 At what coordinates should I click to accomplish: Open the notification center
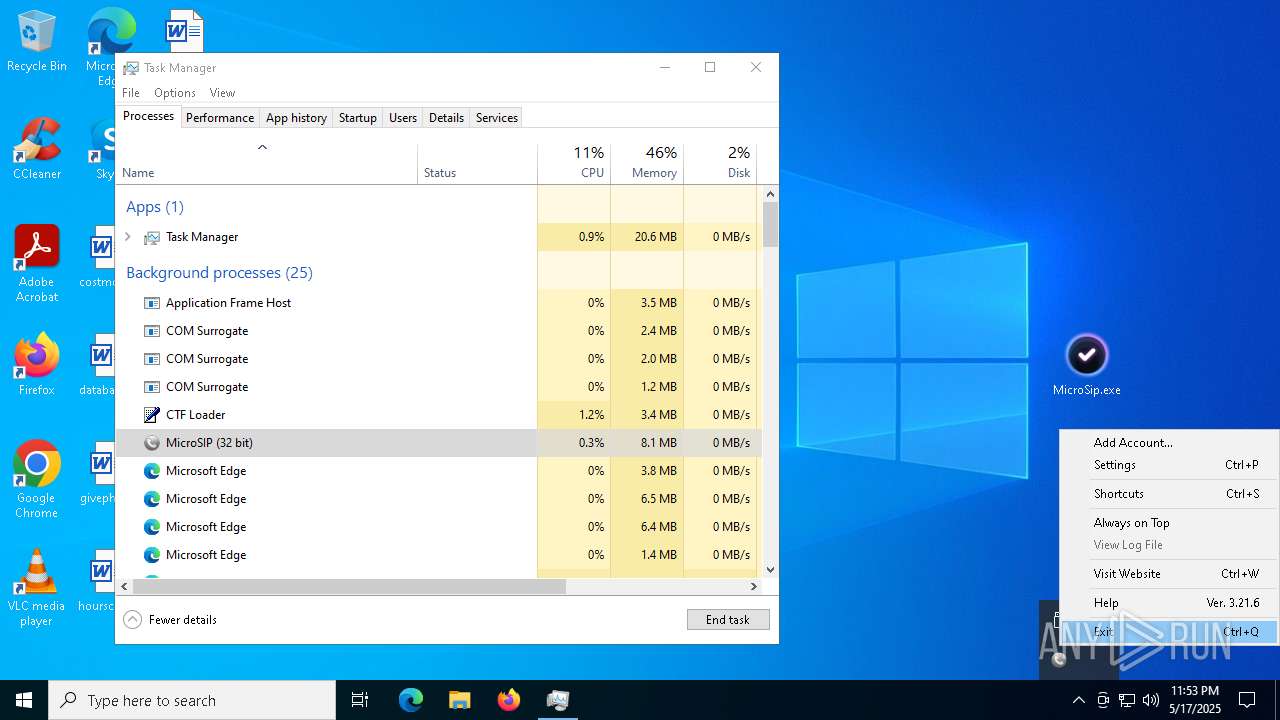(1247, 700)
